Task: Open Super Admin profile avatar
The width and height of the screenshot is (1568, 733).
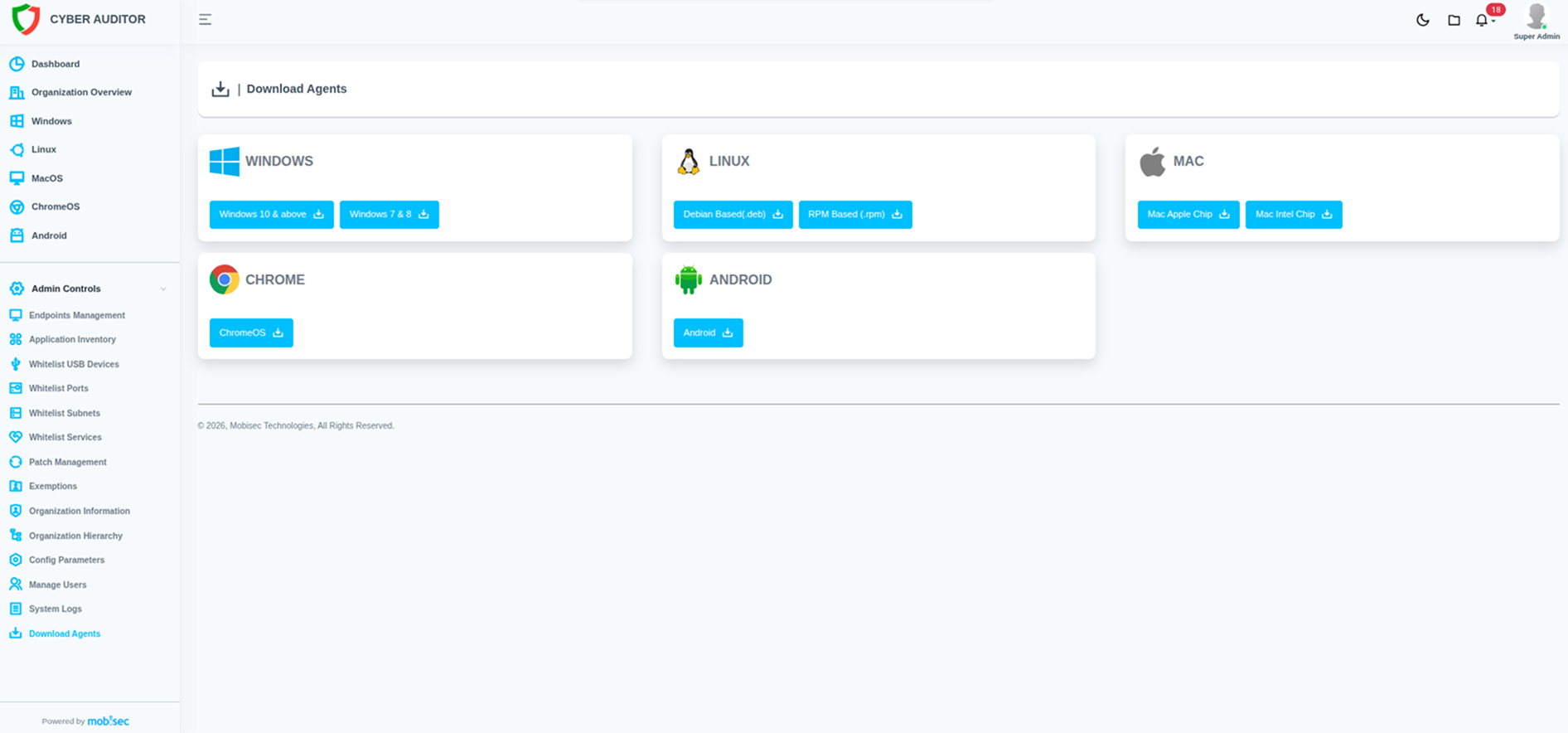Action: [x=1537, y=17]
